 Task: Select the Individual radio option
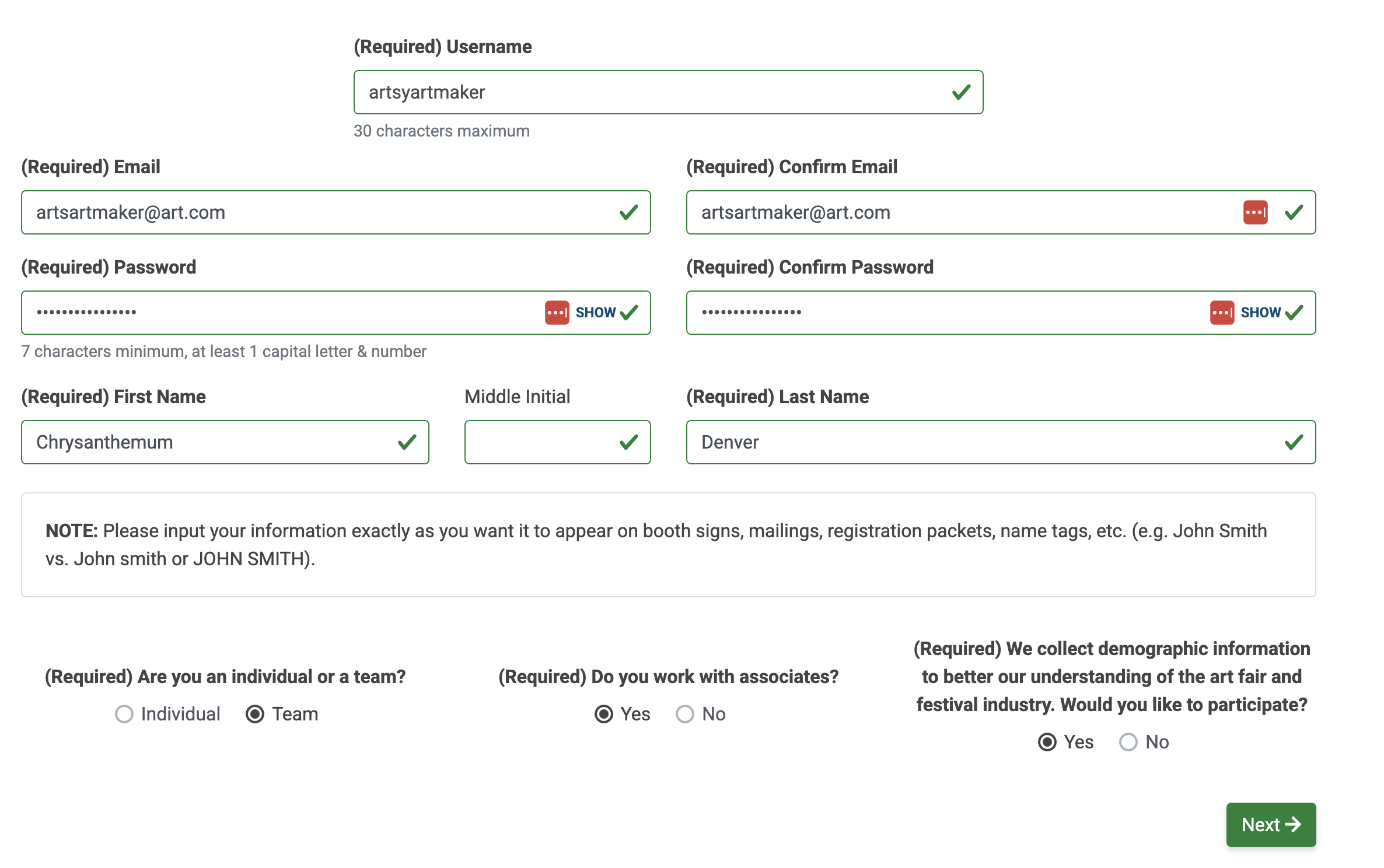pyautogui.click(x=124, y=714)
